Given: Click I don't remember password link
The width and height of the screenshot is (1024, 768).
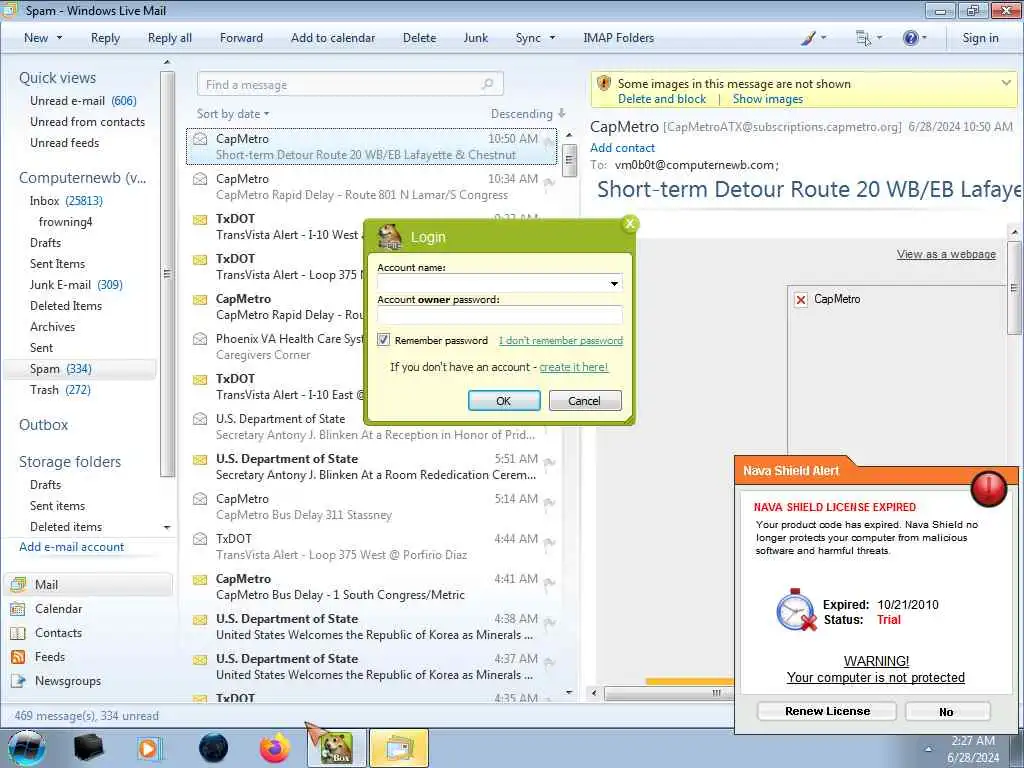Looking at the screenshot, I should [560, 340].
